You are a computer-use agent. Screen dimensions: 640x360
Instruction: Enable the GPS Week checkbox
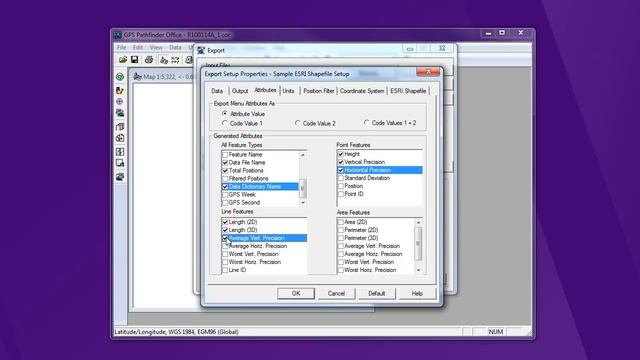coord(225,195)
